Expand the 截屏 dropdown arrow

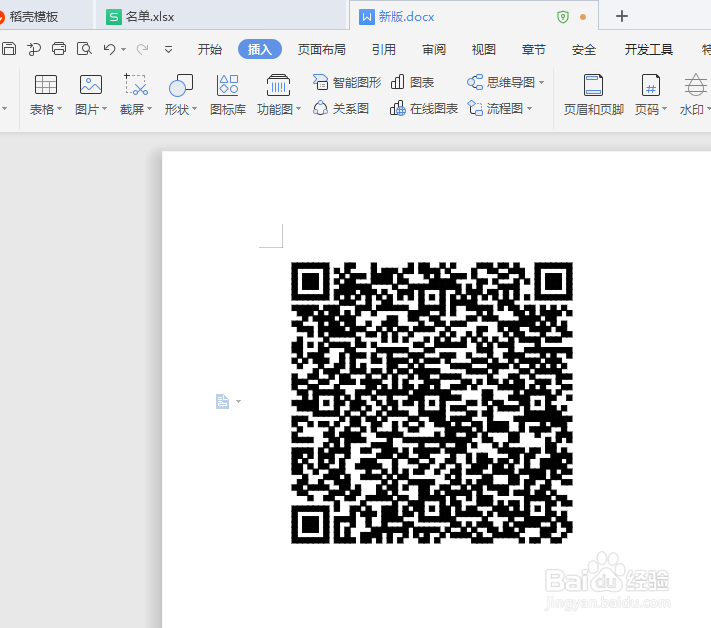click(149, 109)
